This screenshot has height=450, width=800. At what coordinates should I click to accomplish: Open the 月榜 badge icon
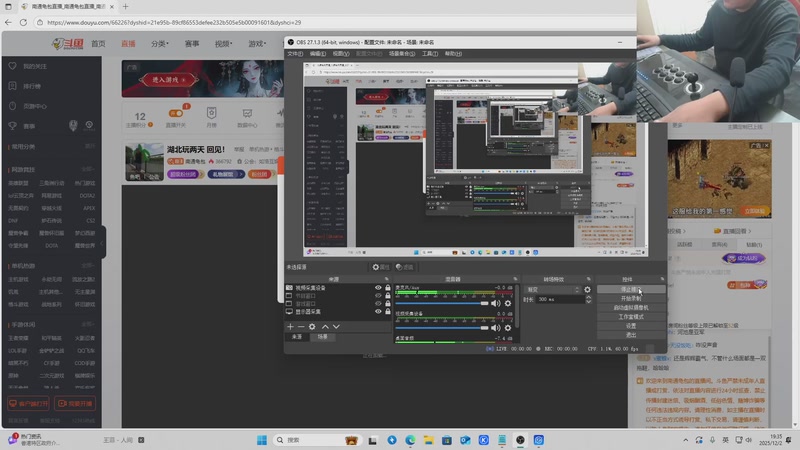click(x=211, y=113)
